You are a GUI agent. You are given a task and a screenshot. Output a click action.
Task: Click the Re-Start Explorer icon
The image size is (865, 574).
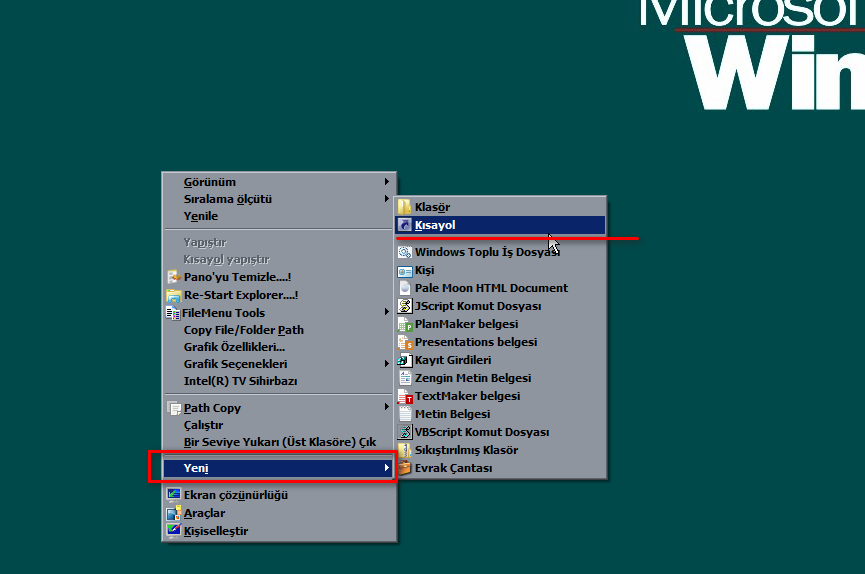point(174,295)
